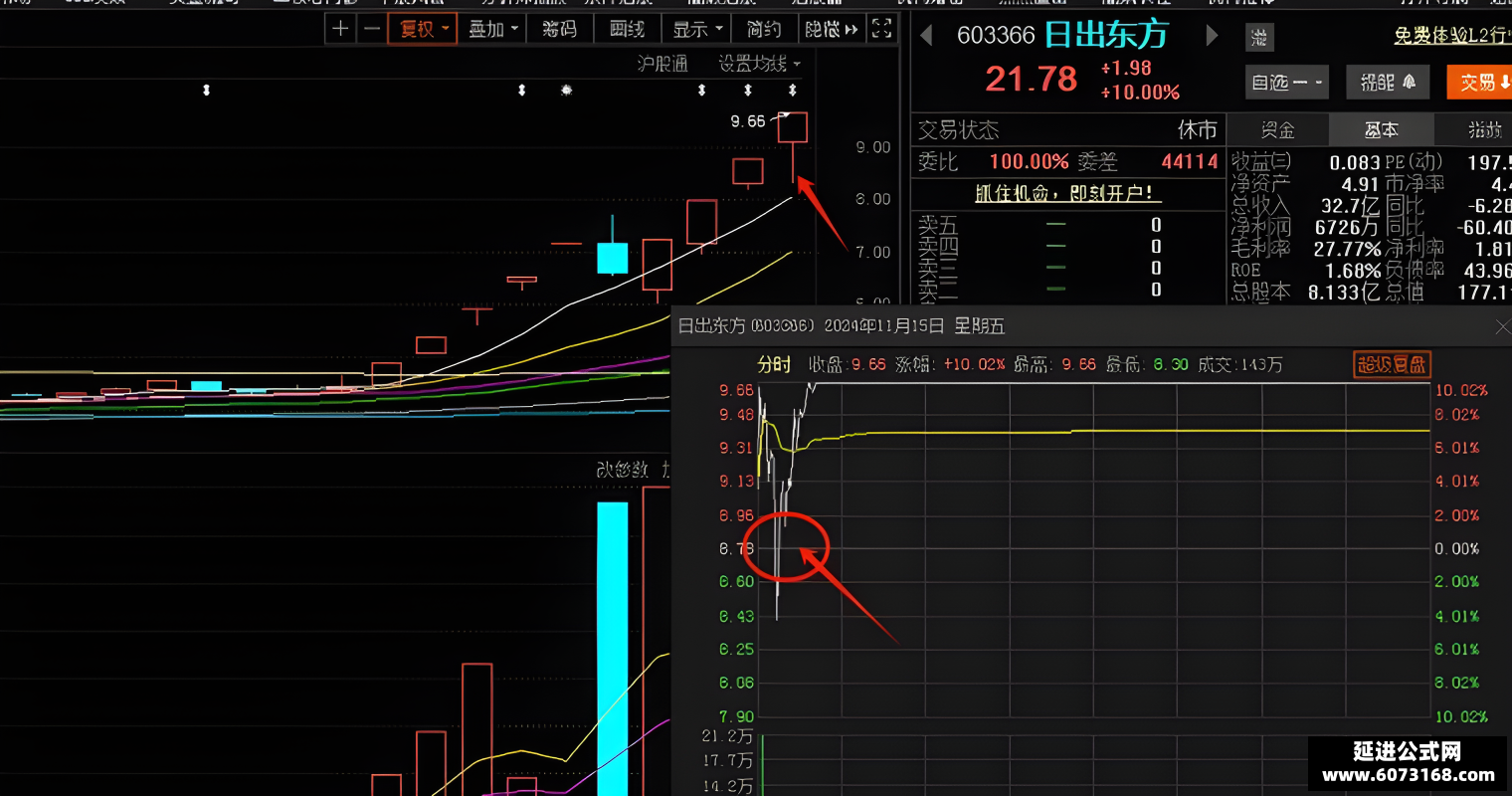The width and height of the screenshot is (1512, 796).
Task: Switch to the 基本 tab
Action: pos(1381,130)
